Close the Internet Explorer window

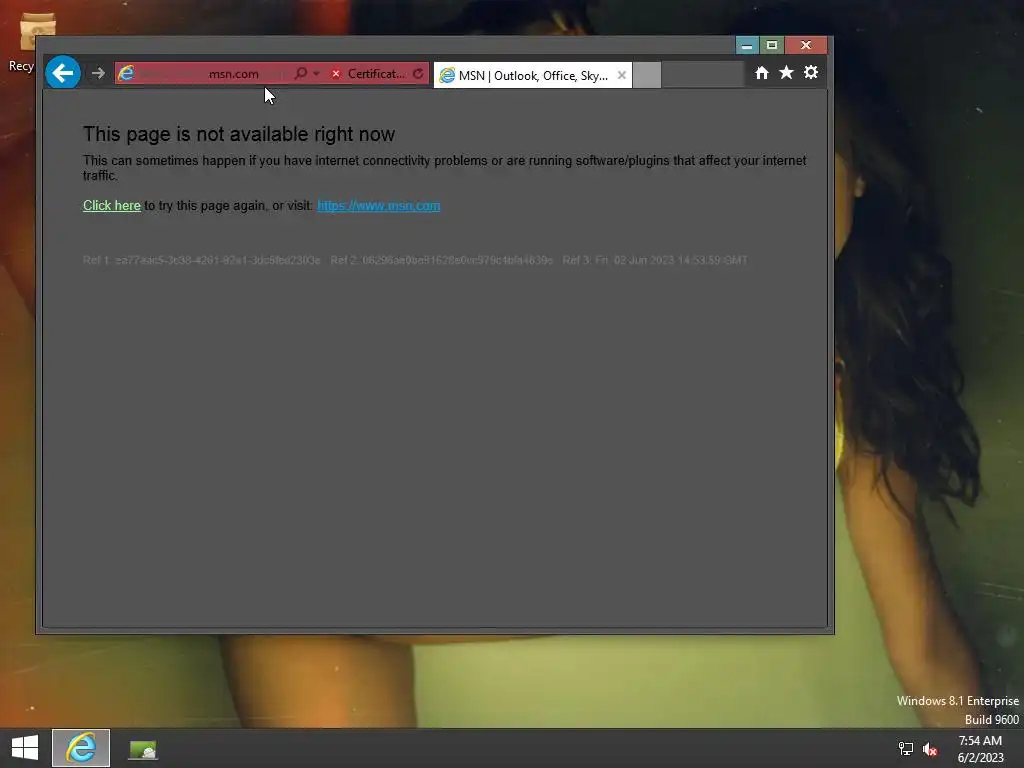tap(806, 45)
